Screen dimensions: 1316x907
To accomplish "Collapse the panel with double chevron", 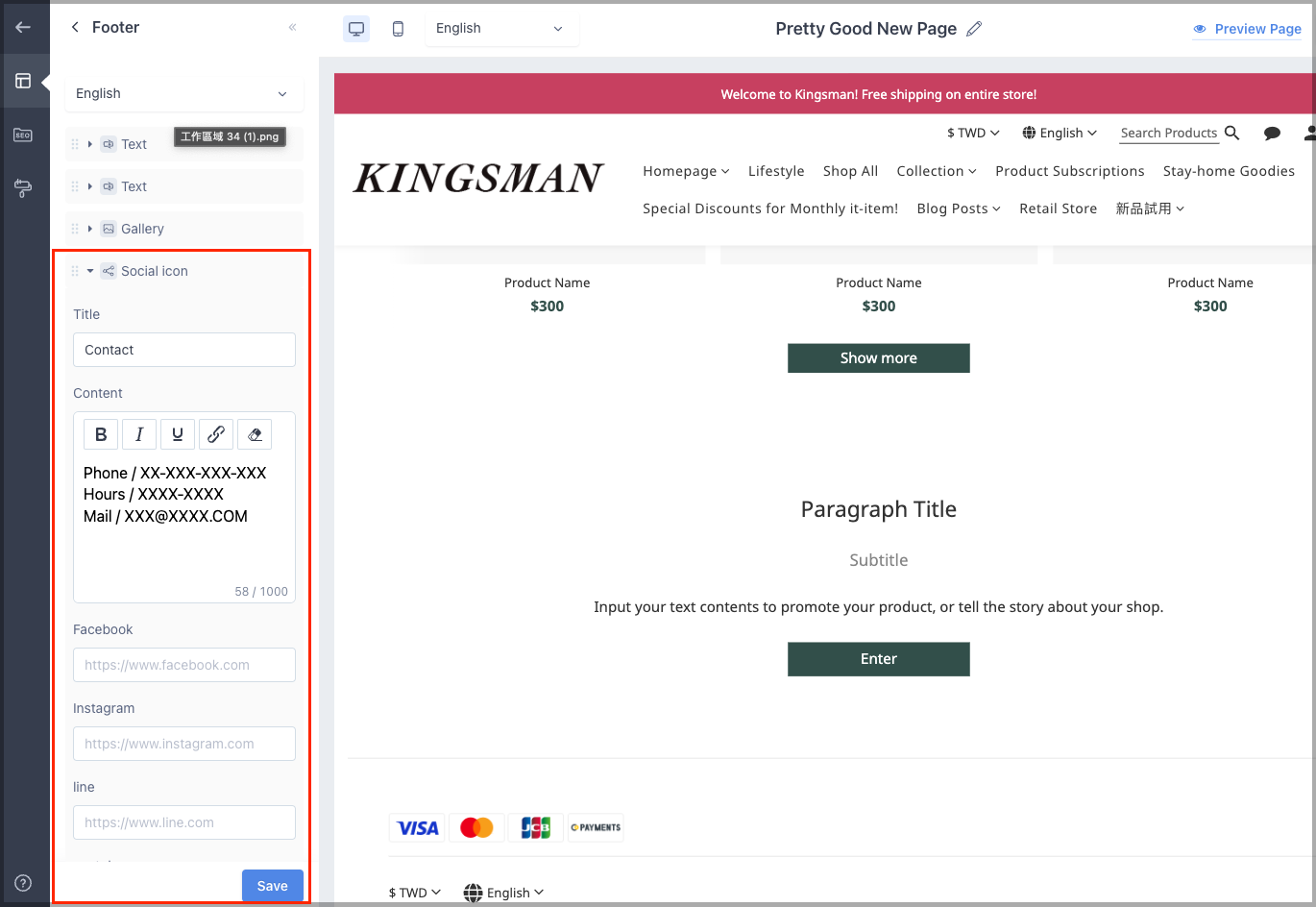I will pos(292,27).
